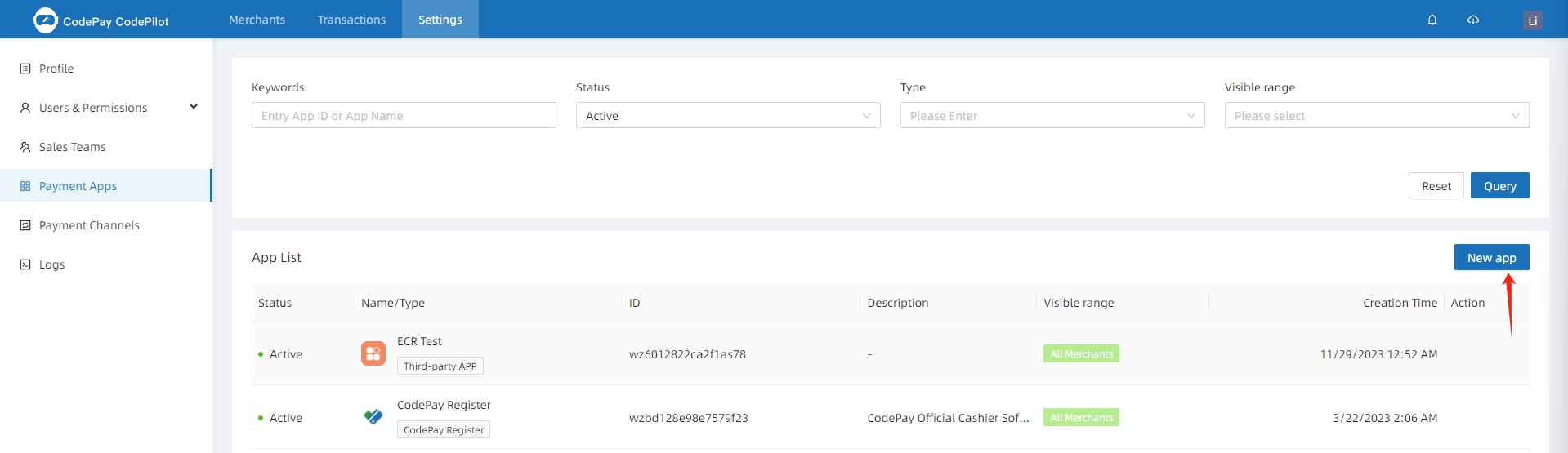Click the ECR Test orange app icon
The height and width of the screenshot is (453, 1568).
click(x=373, y=353)
